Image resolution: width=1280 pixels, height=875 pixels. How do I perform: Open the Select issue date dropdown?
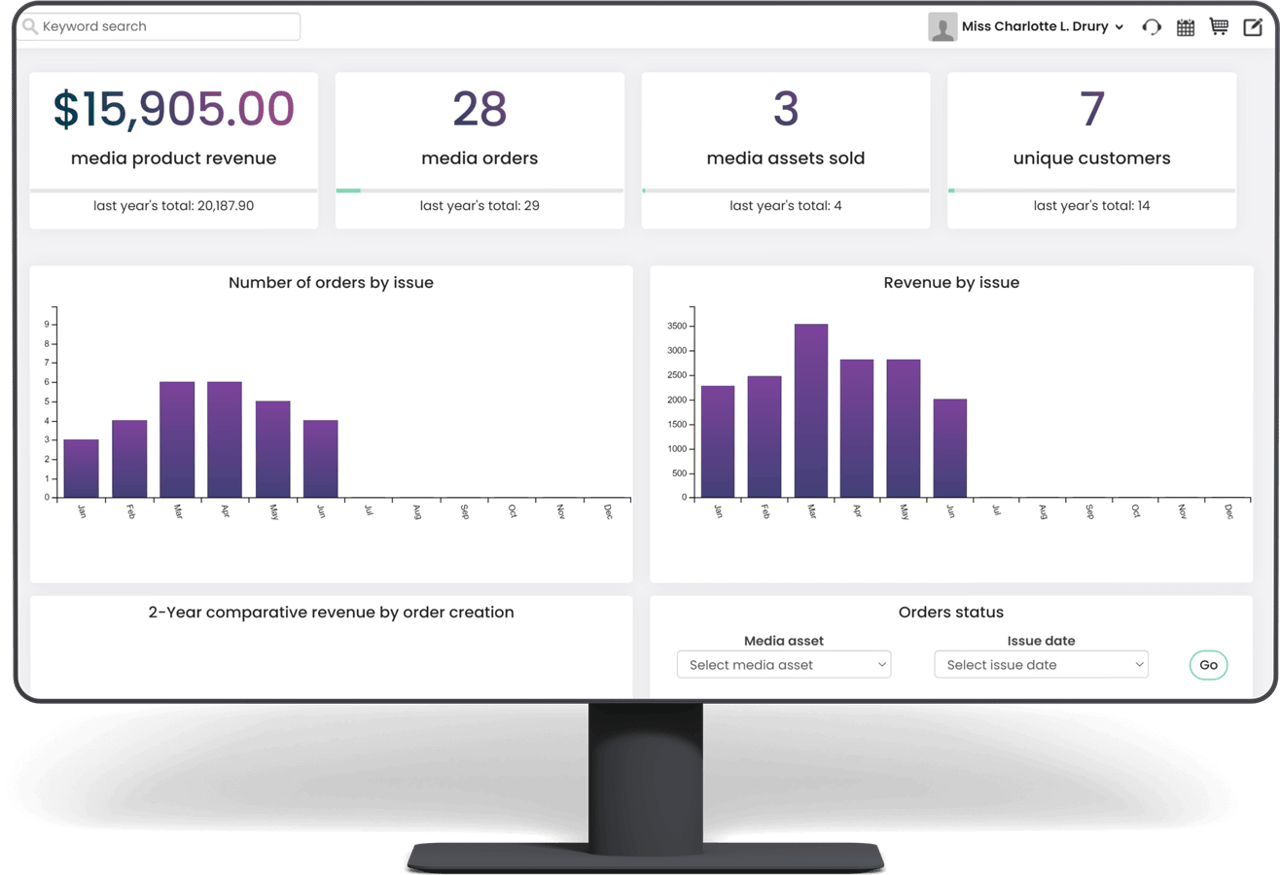pos(1040,664)
